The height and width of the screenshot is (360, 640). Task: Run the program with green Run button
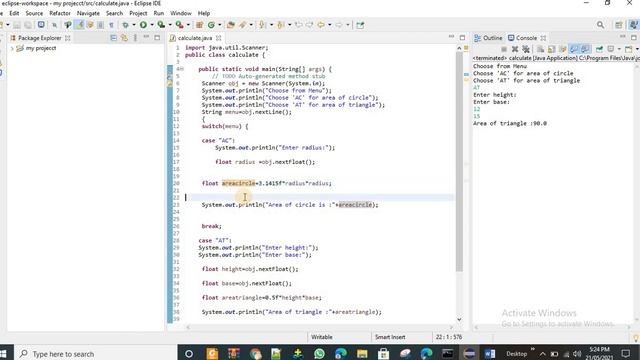[x=143, y=25]
